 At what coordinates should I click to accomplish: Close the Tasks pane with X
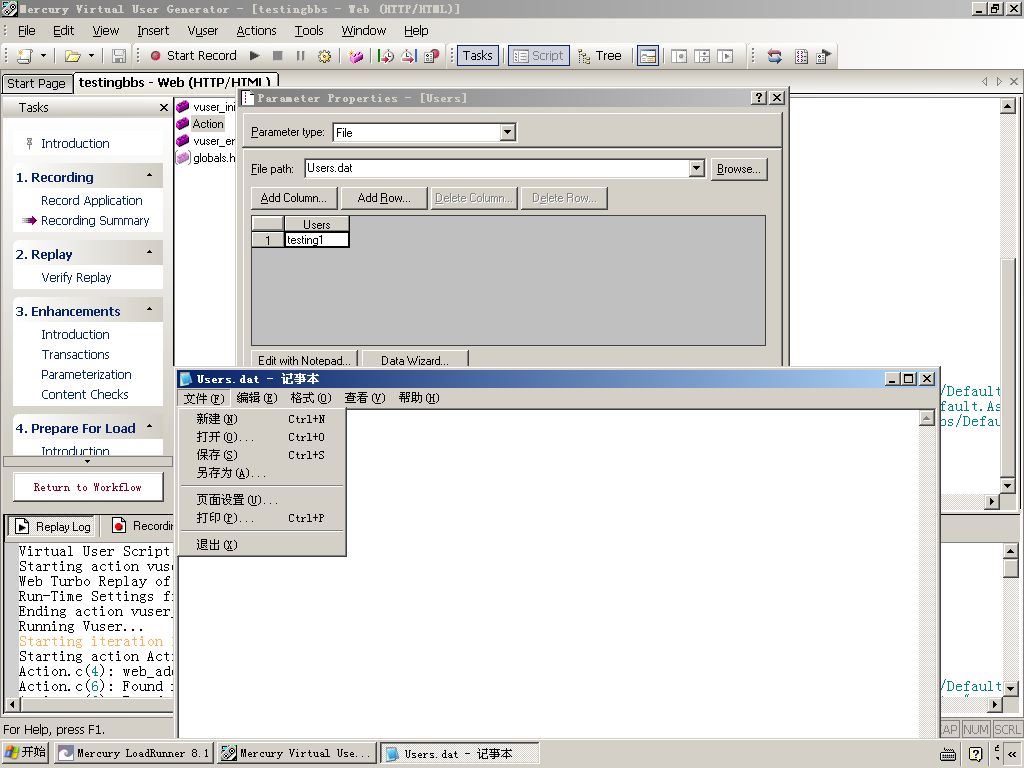point(164,108)
